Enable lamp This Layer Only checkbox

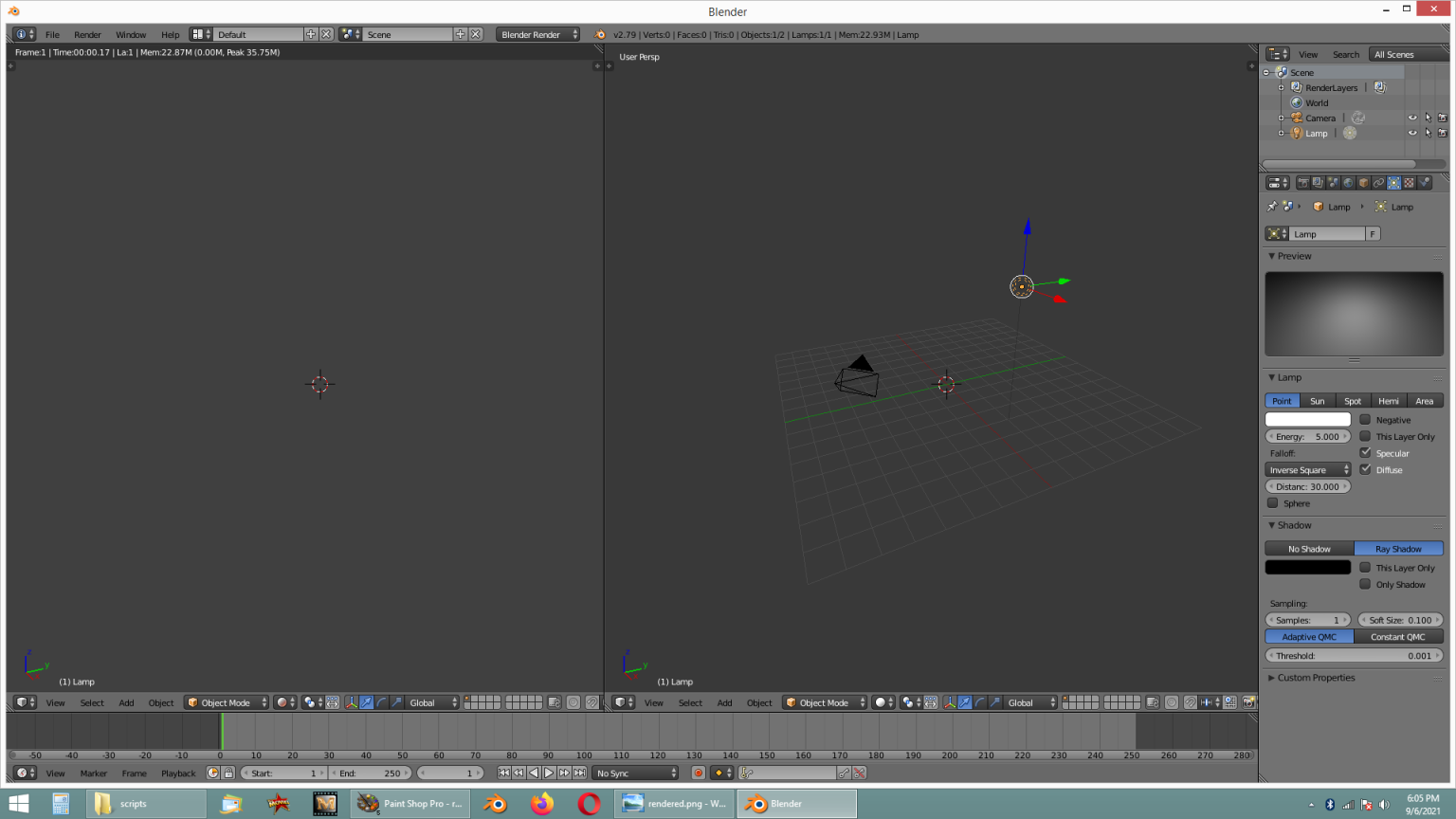(x=1365, y=436)
